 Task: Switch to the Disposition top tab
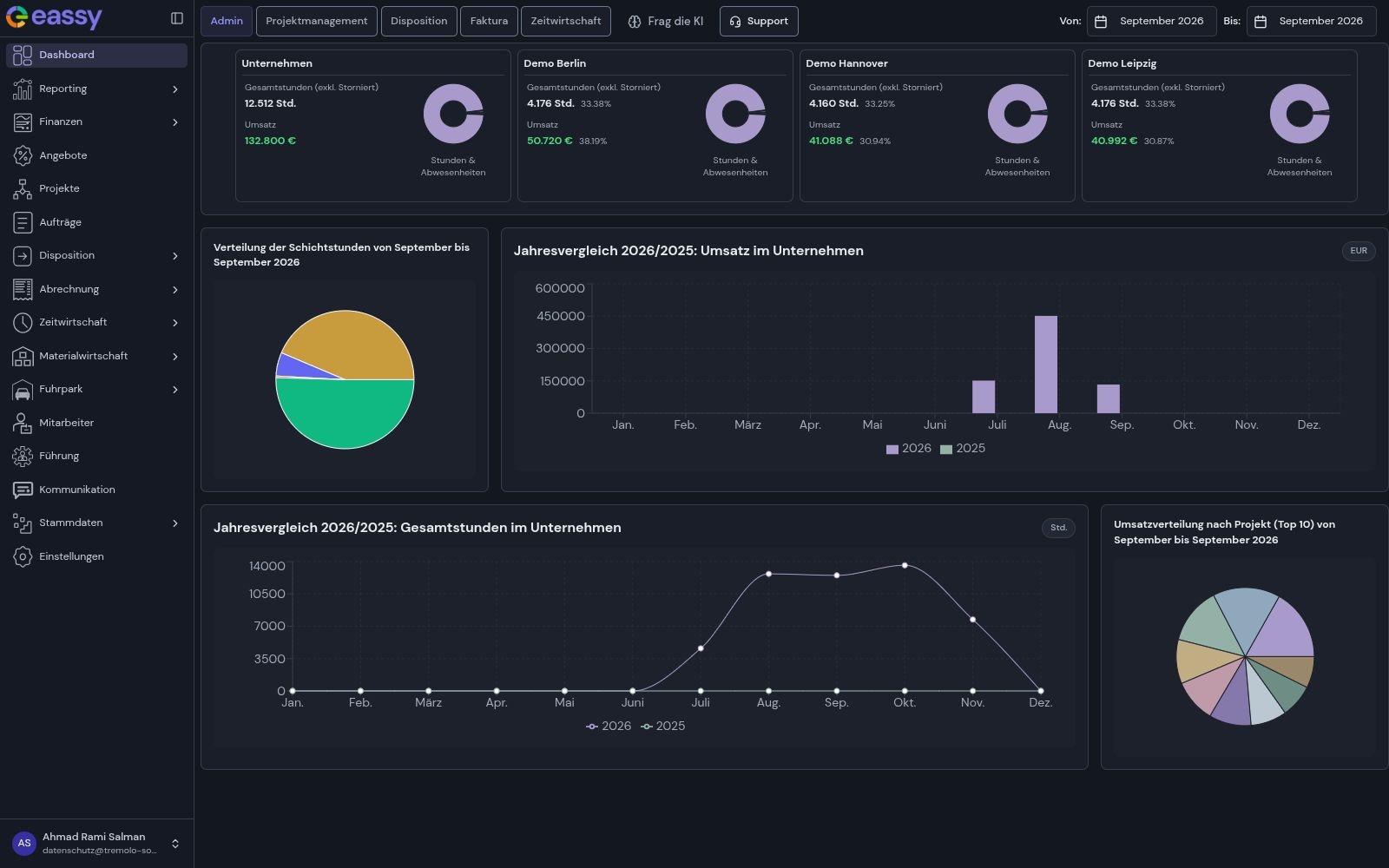coord(419,21)
